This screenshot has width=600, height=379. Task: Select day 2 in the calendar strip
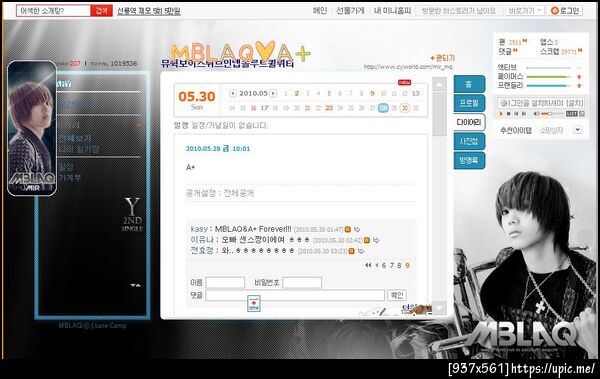[x=297, y=93]
